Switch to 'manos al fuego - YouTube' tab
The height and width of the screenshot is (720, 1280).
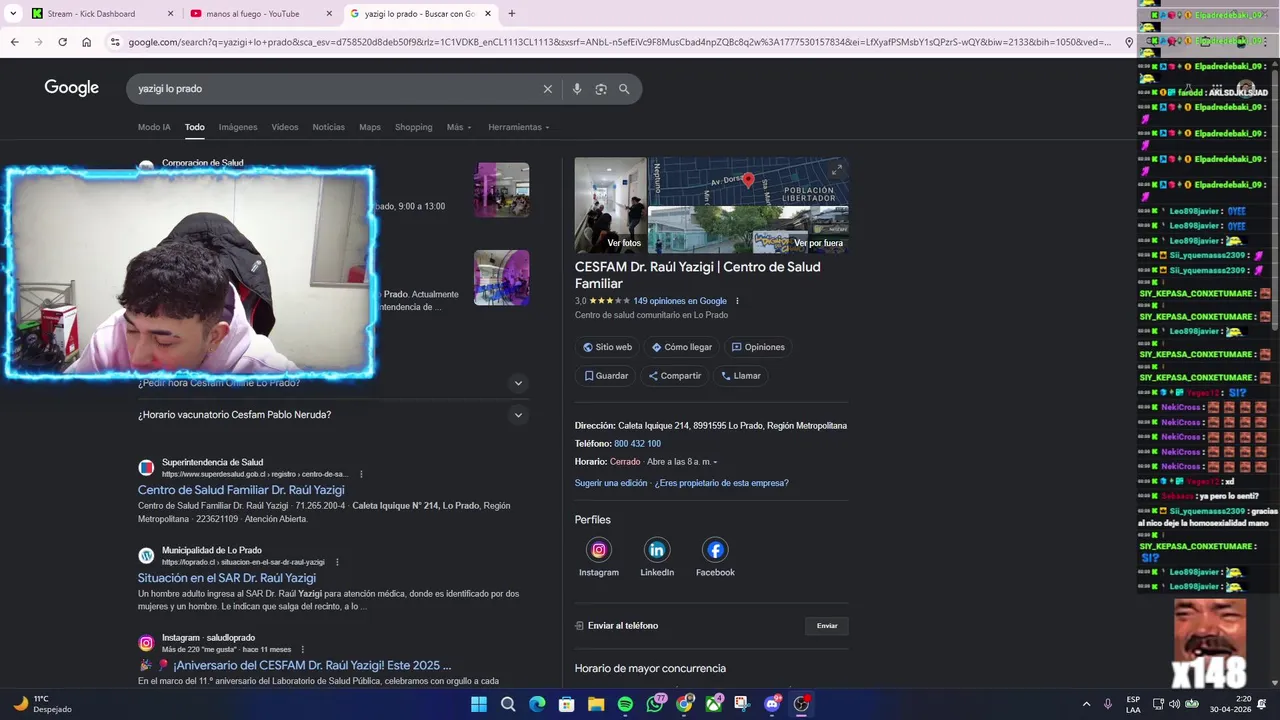click(260, 13)
